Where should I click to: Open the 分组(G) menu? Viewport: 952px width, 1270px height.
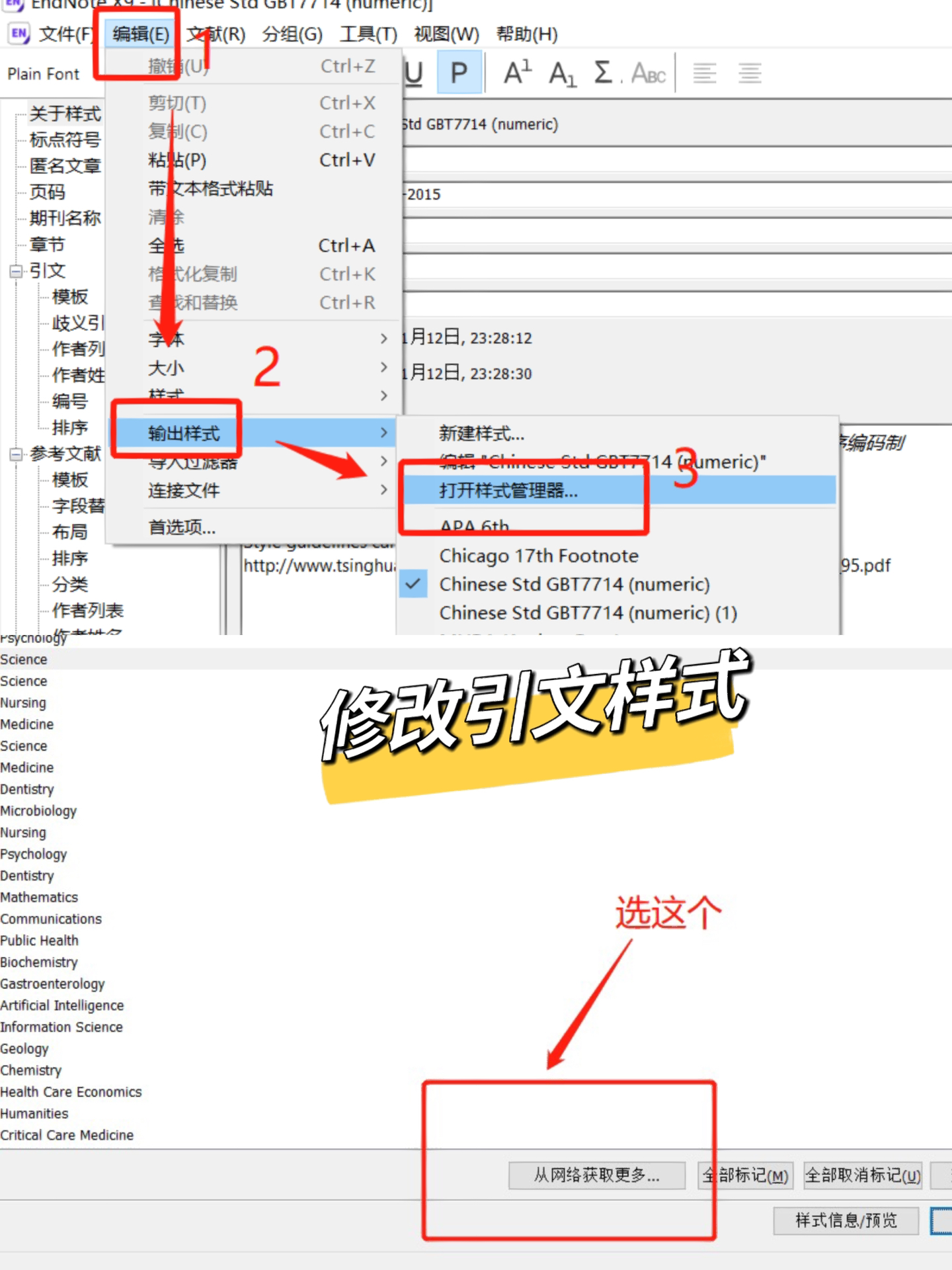pyautogui.click(x=292, y=34)
